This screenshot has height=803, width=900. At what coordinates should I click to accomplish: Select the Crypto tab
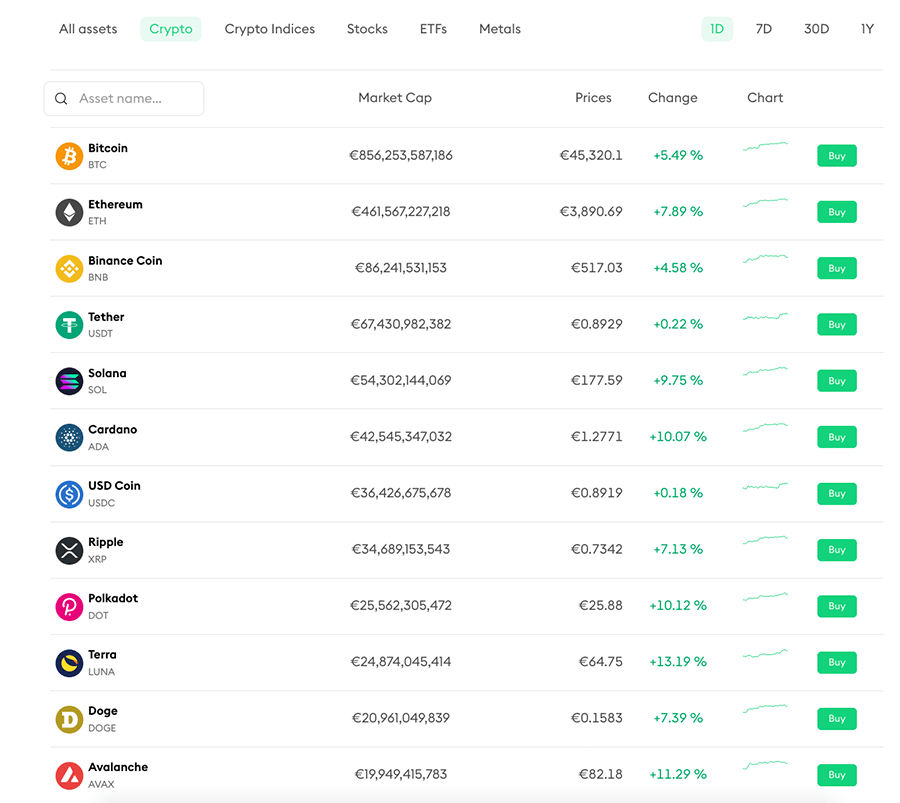coord(170,29)
